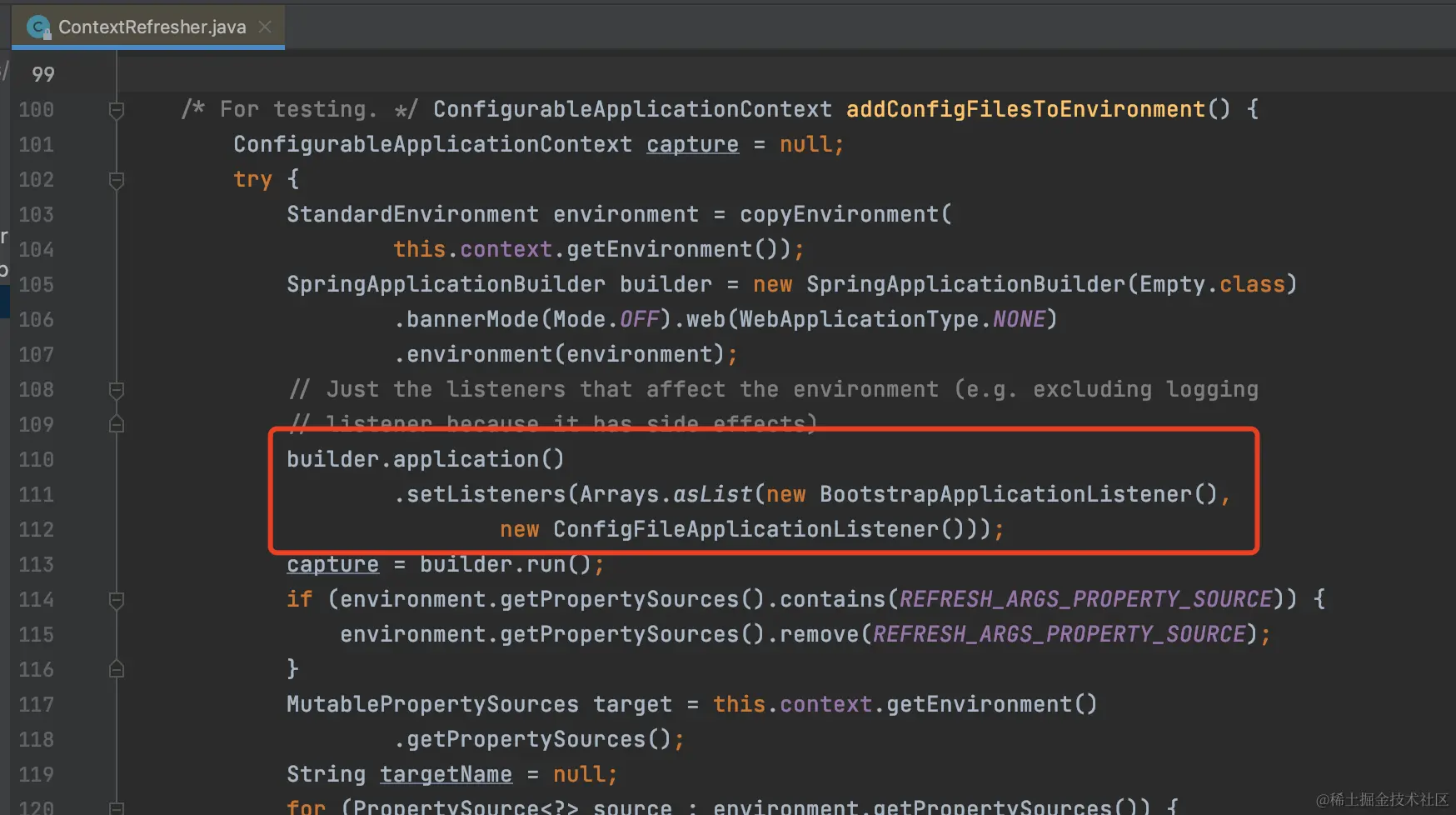This screenshot has width=1456, height=815.
Task: Click Empty.class argument on line 105
Action: pos(1213,284)
